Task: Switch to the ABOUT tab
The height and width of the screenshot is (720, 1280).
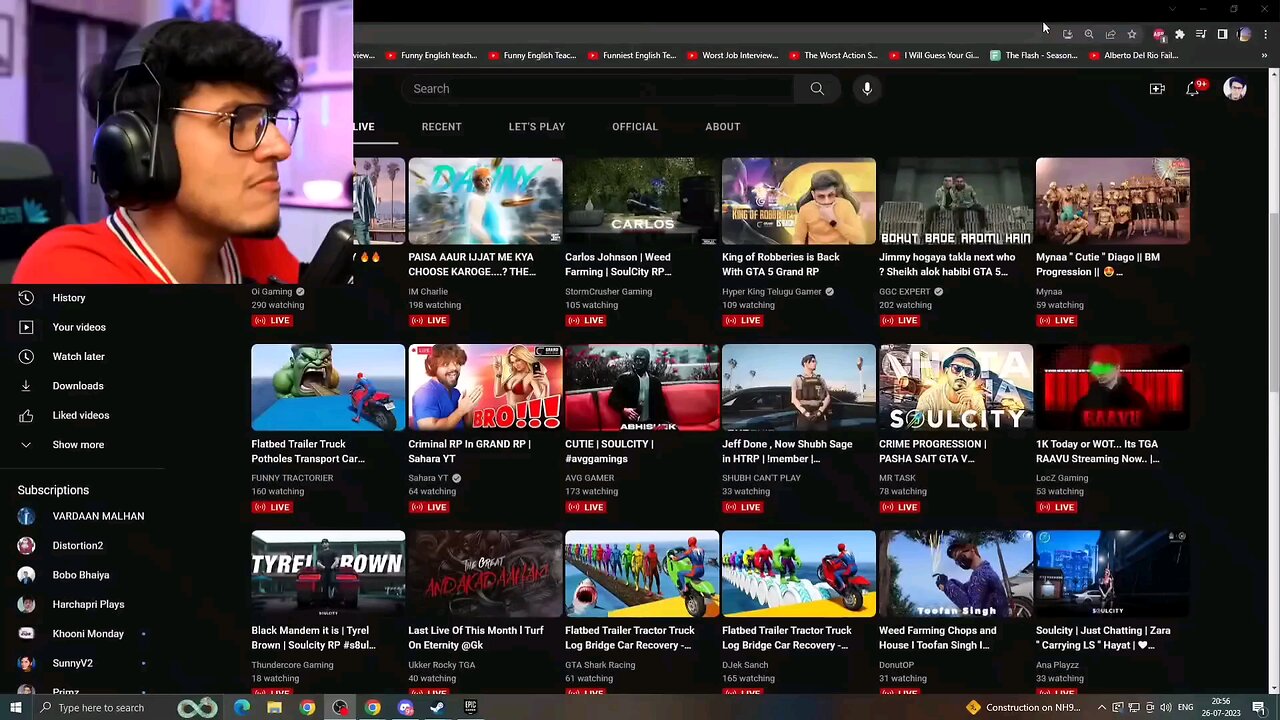Action: 723,127
